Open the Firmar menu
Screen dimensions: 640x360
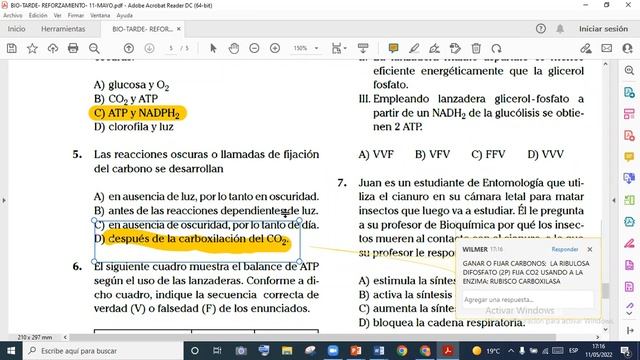(x=76, y=16)
